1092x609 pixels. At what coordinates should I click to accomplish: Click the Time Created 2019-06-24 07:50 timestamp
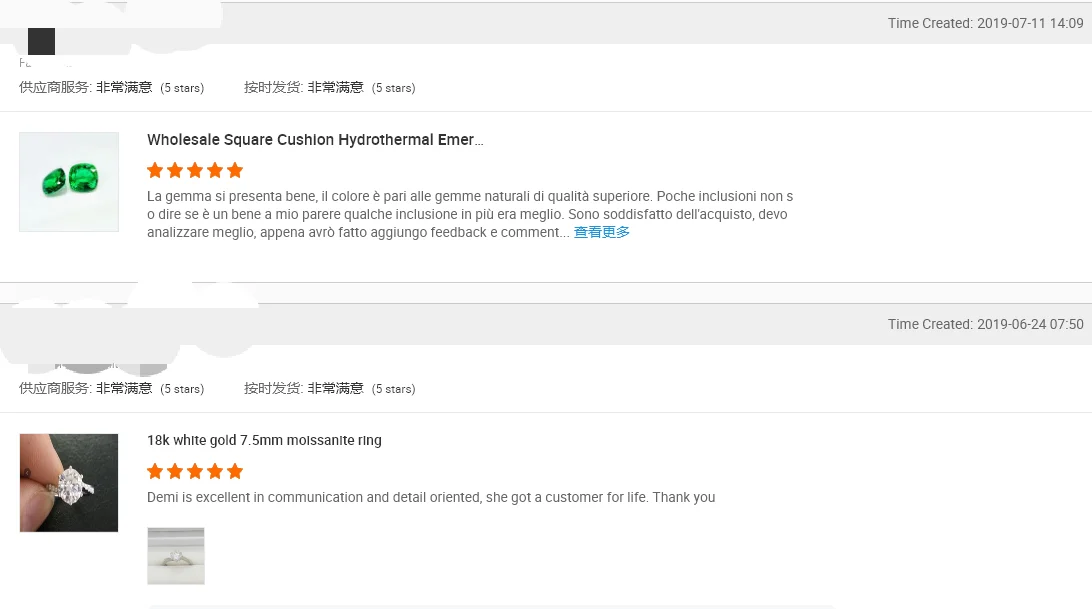pos(985,324)
